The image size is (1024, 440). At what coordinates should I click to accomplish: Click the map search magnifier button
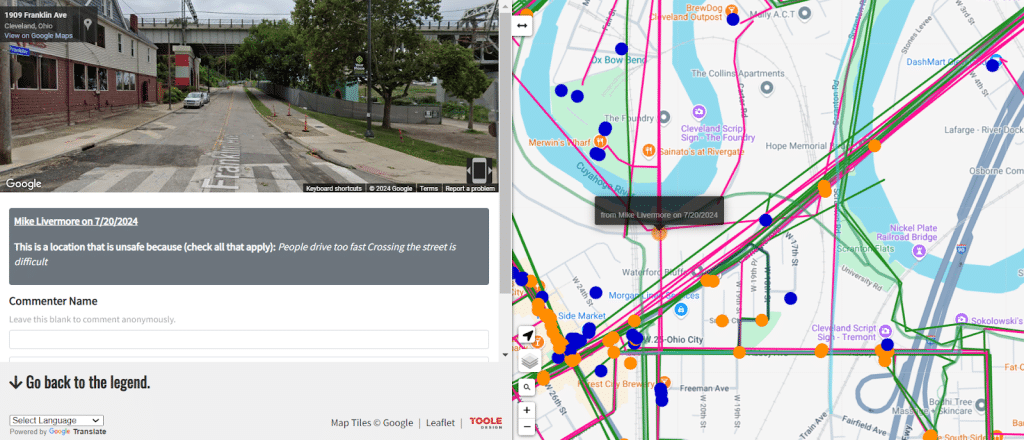pos(527,385)
